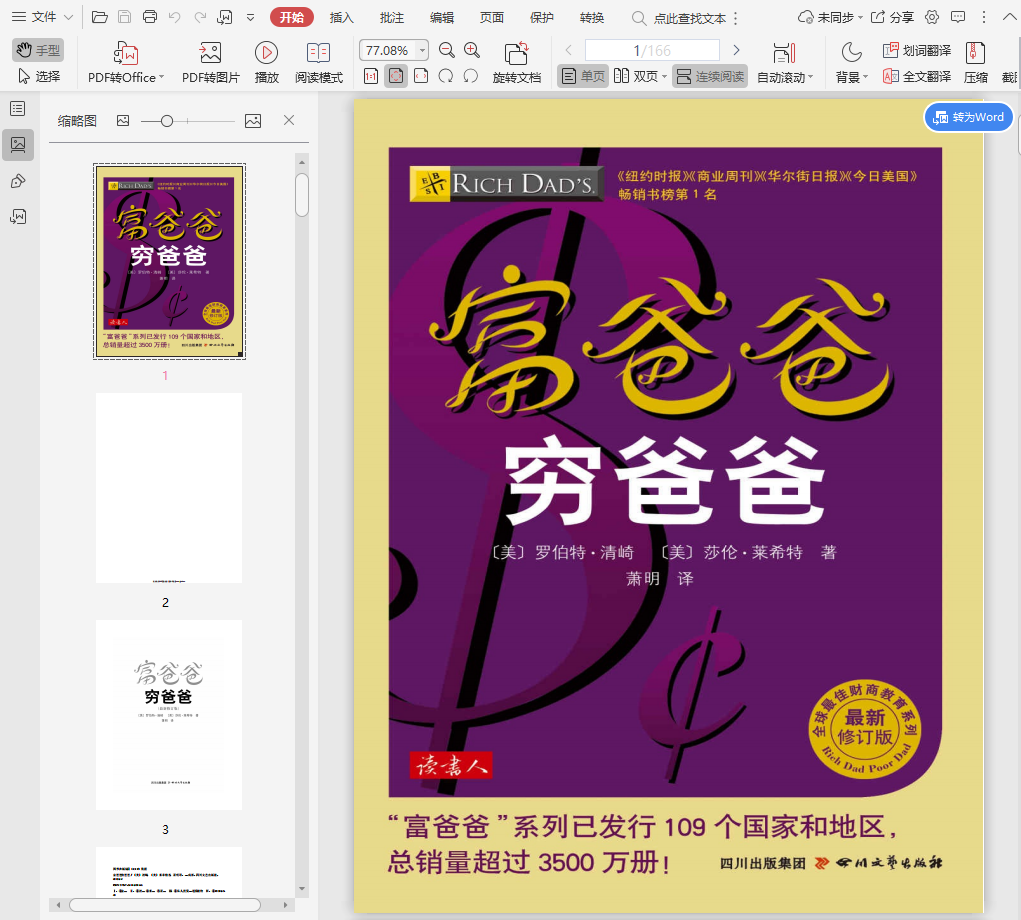Open outline panel in left sidebar

[x=18, y=109]
